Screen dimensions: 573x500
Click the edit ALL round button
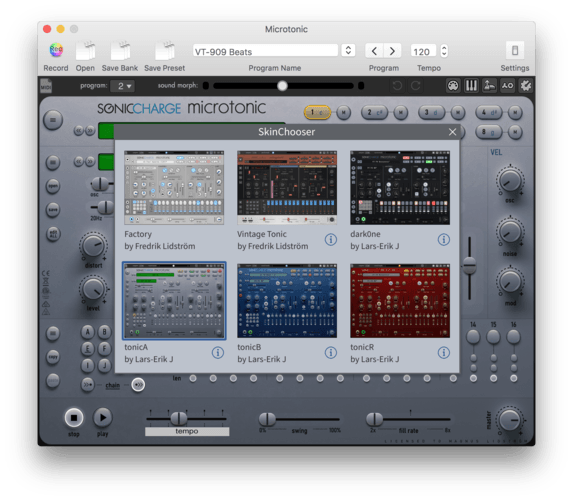click(53, 234)
